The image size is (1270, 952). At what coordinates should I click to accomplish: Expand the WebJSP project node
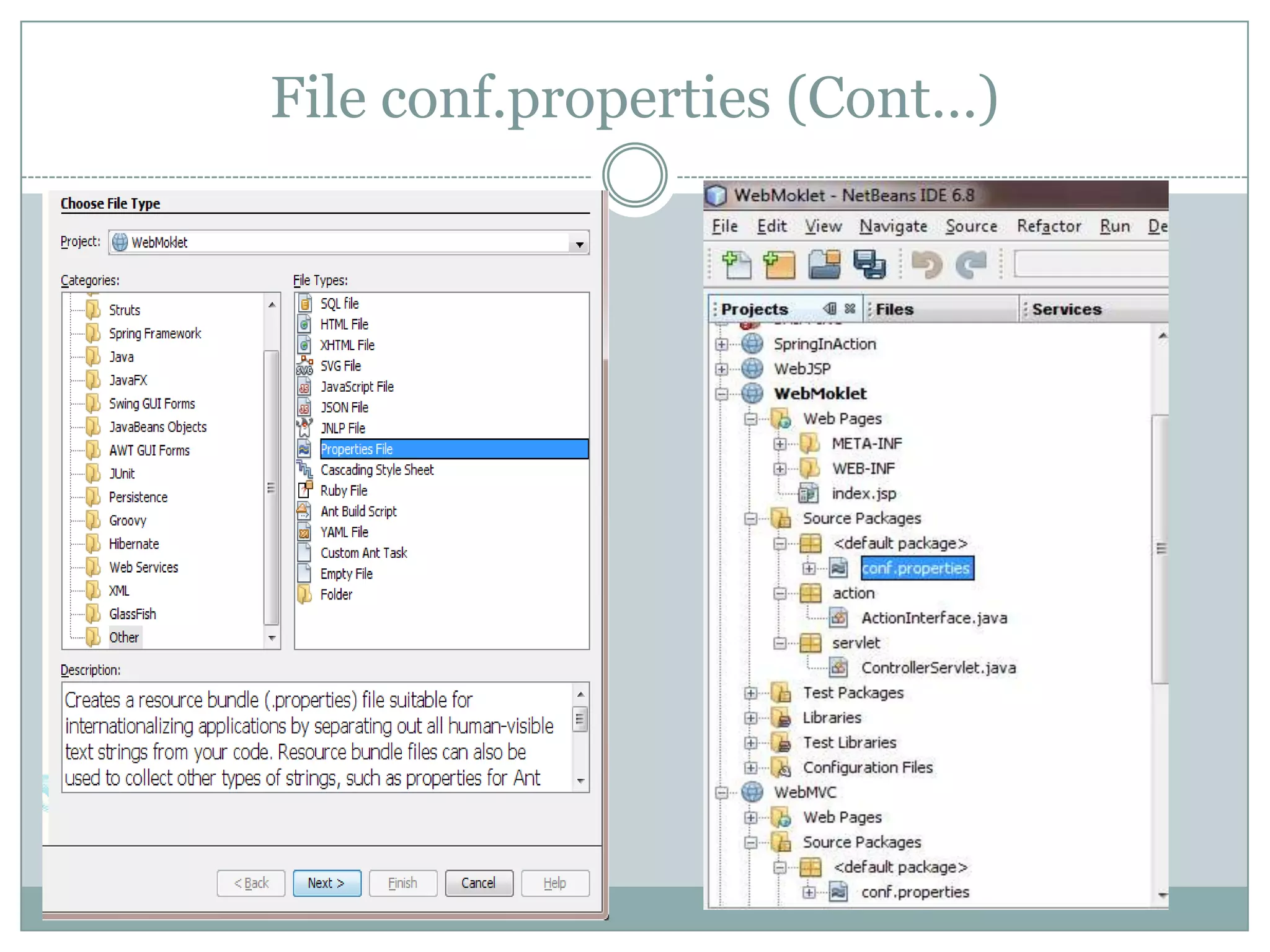(721, 369)
